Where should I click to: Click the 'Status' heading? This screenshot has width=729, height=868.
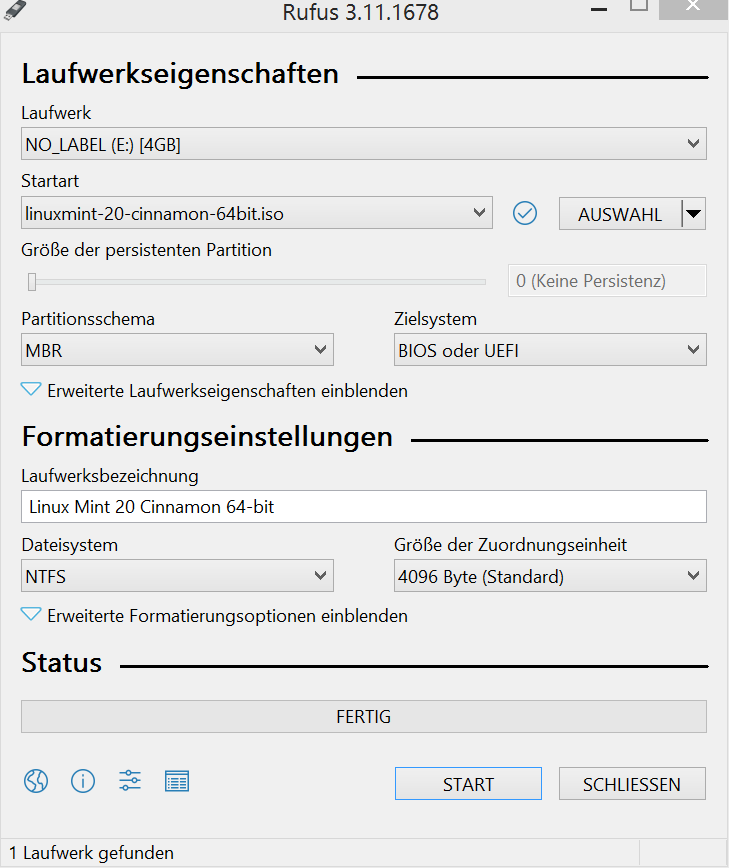click(61, 663)
